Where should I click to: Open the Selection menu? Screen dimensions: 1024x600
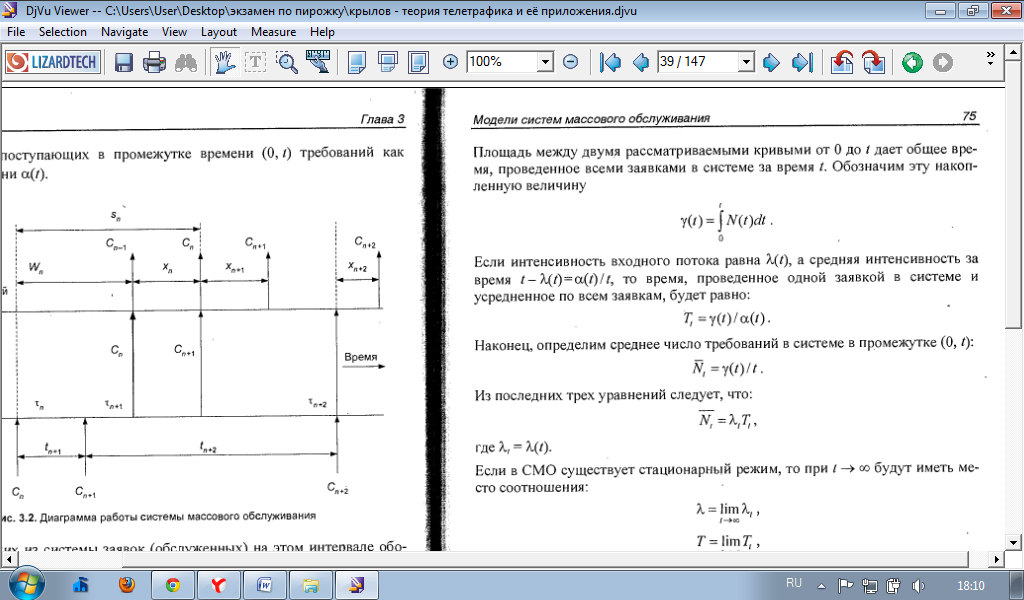click(x=63, y=32)
